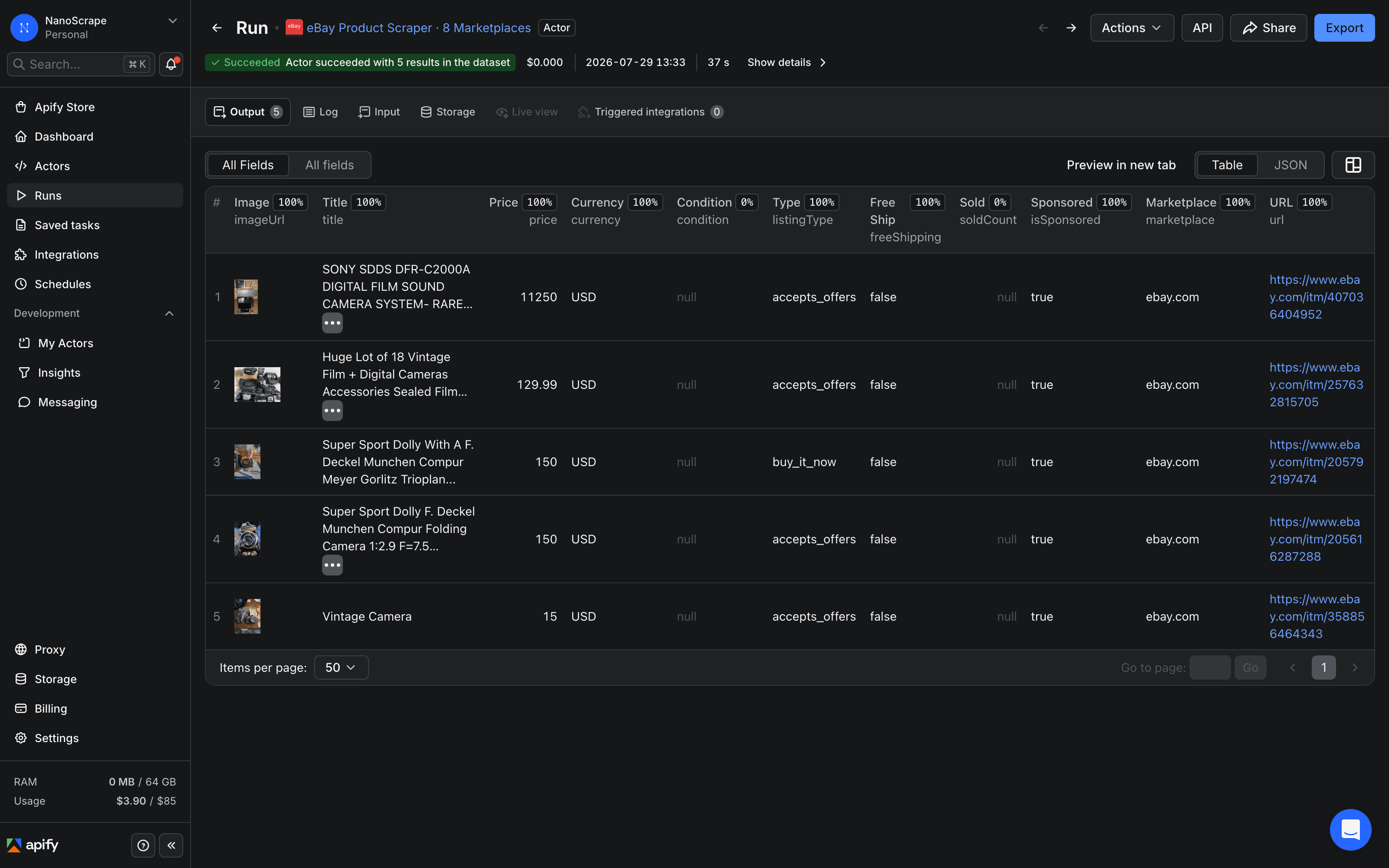Click the Actor tag badge
The width and height of the screenshot is (1389, 868).
[x=556, y=27]
